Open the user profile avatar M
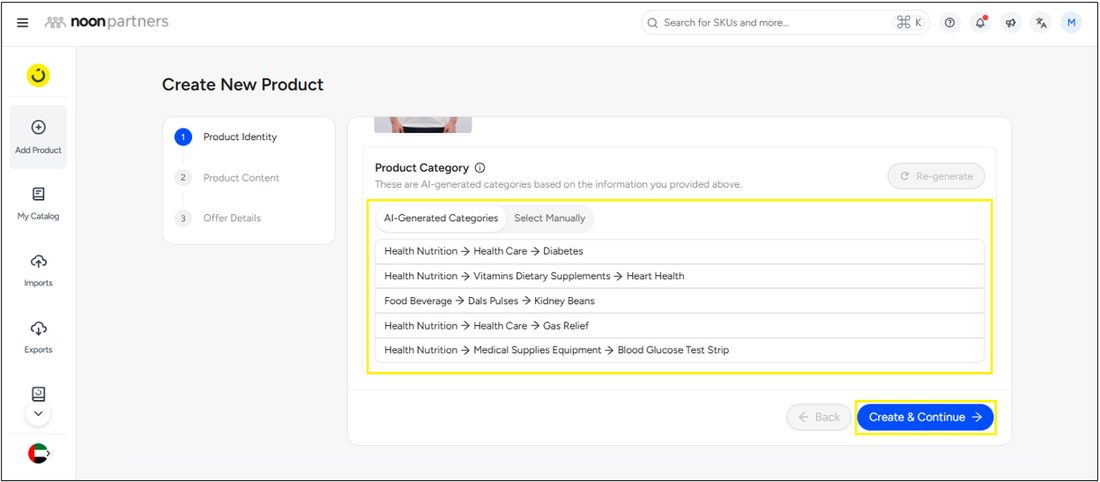The image size is (1100, 482). (1071, 22)
